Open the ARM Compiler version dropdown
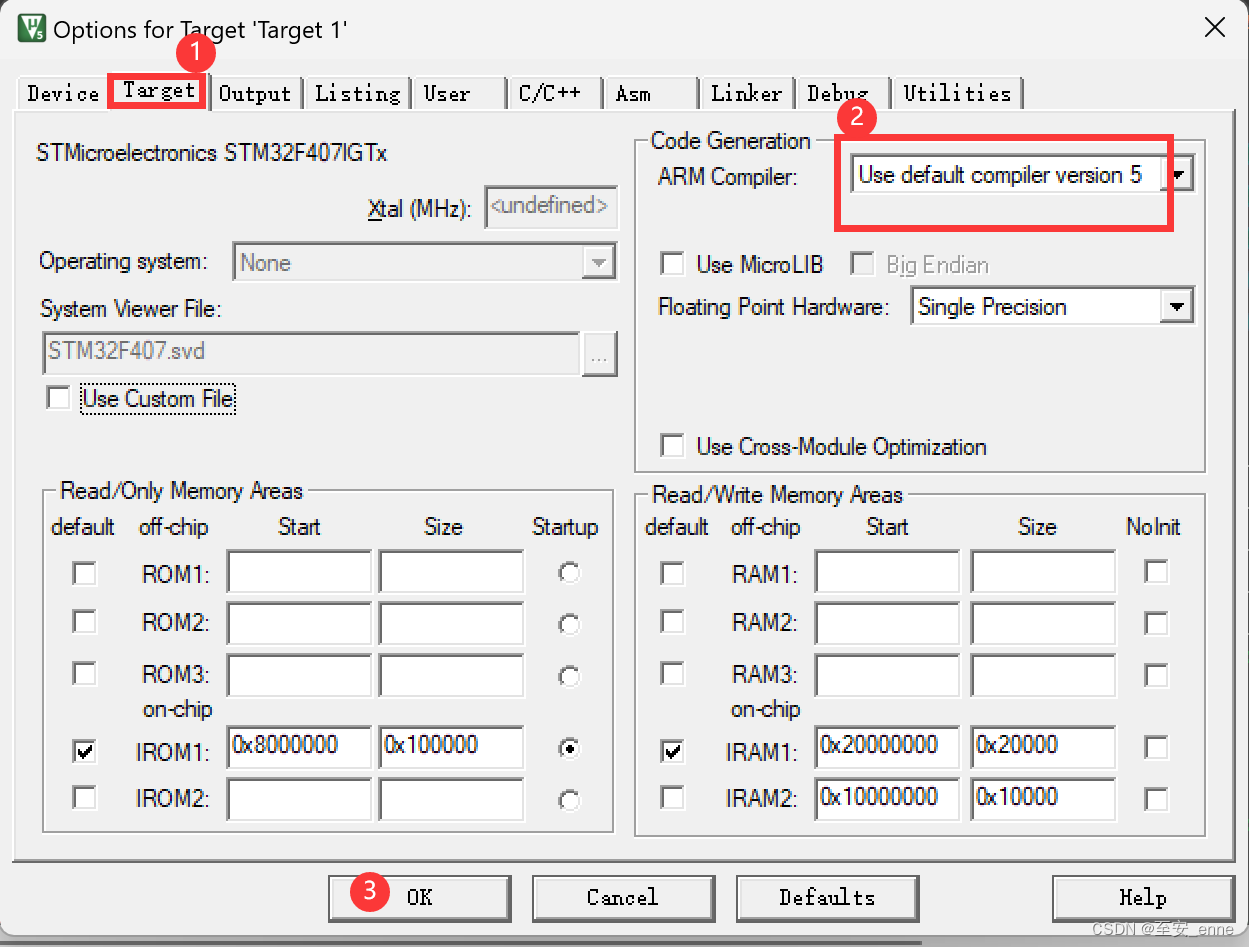The height and width of the screenshot is (947, 1249). [x=1178, y=172]
